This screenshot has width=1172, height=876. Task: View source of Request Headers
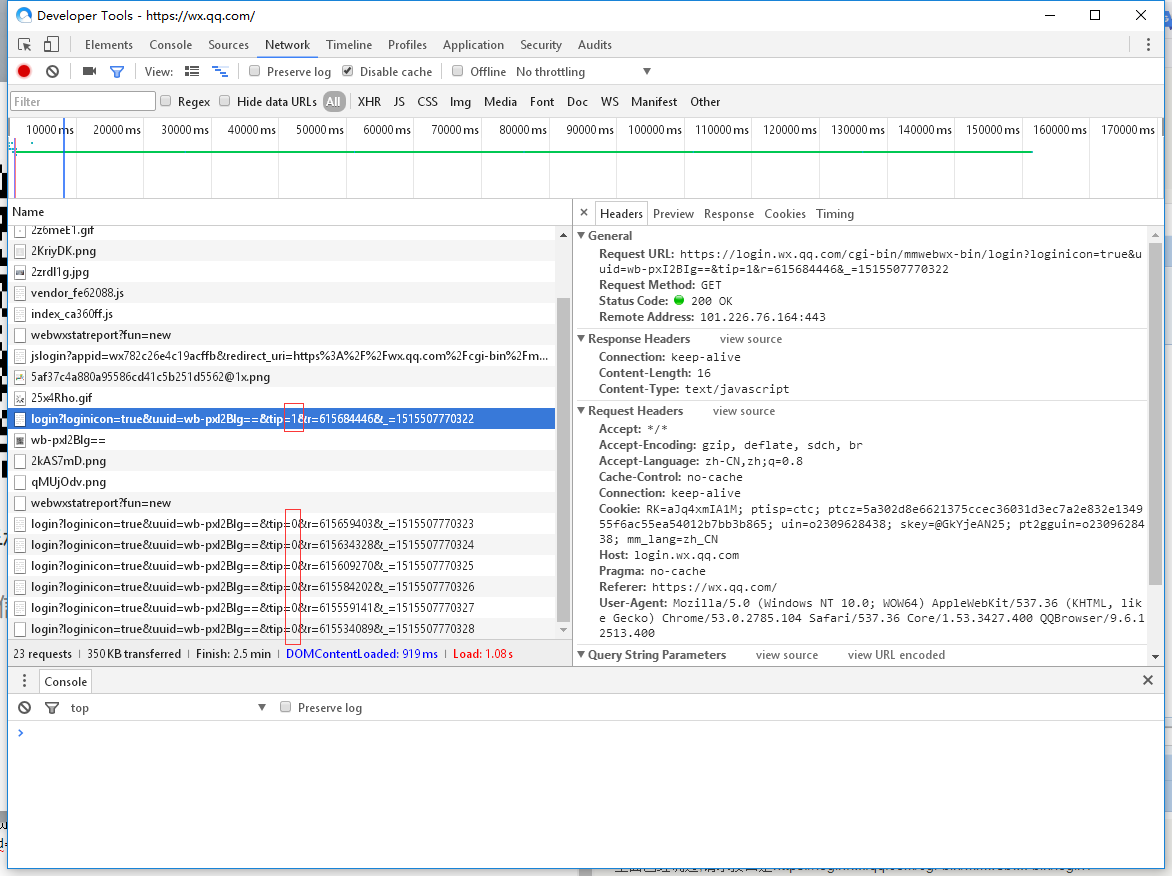click(x=744, y=411)
